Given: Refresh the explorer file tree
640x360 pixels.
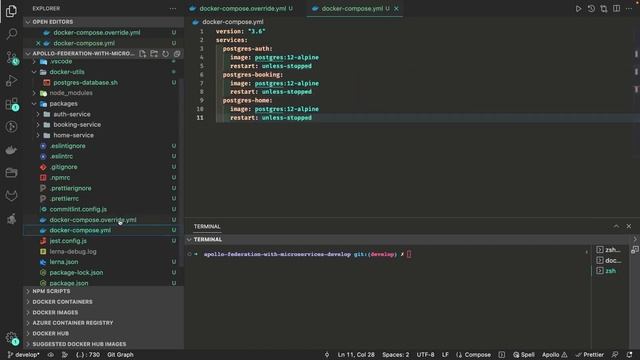Looking at the screenshot, I should 165,53.
